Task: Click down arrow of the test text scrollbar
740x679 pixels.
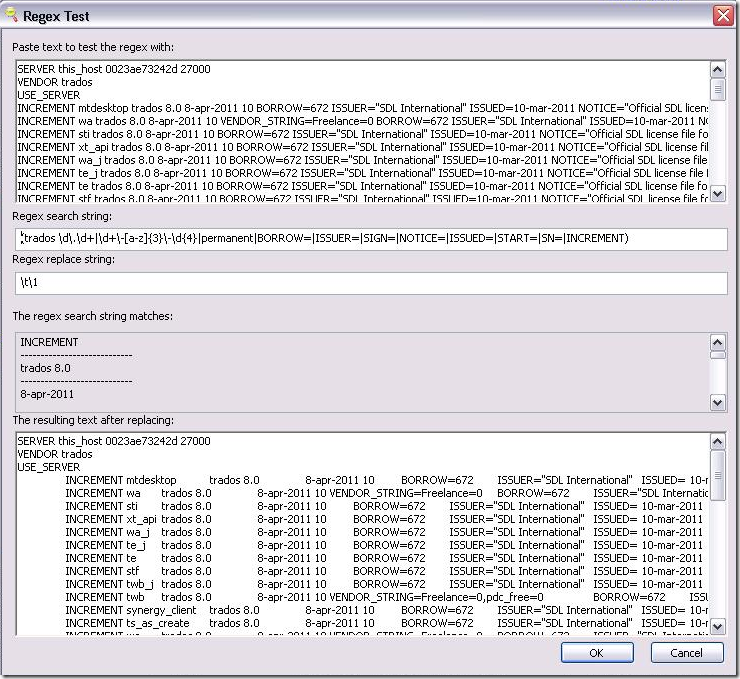Action: pos(718,193)
